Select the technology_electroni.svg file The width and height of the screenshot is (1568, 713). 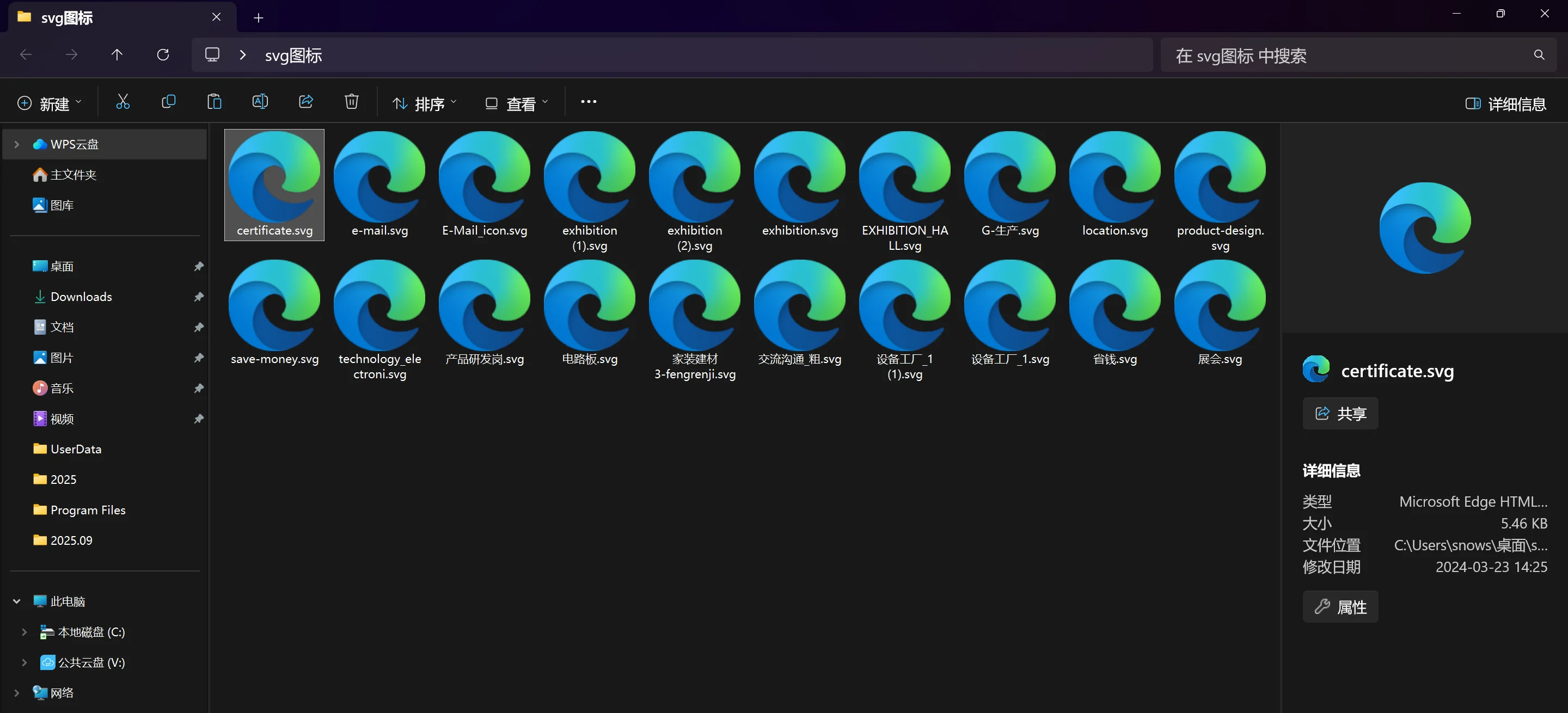point(379,321)
